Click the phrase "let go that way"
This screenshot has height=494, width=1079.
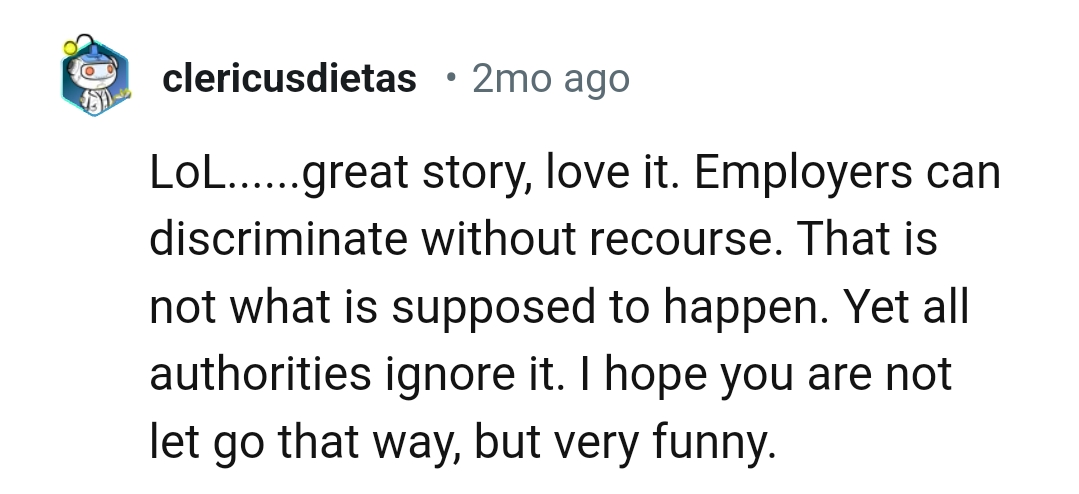point(301,440)
